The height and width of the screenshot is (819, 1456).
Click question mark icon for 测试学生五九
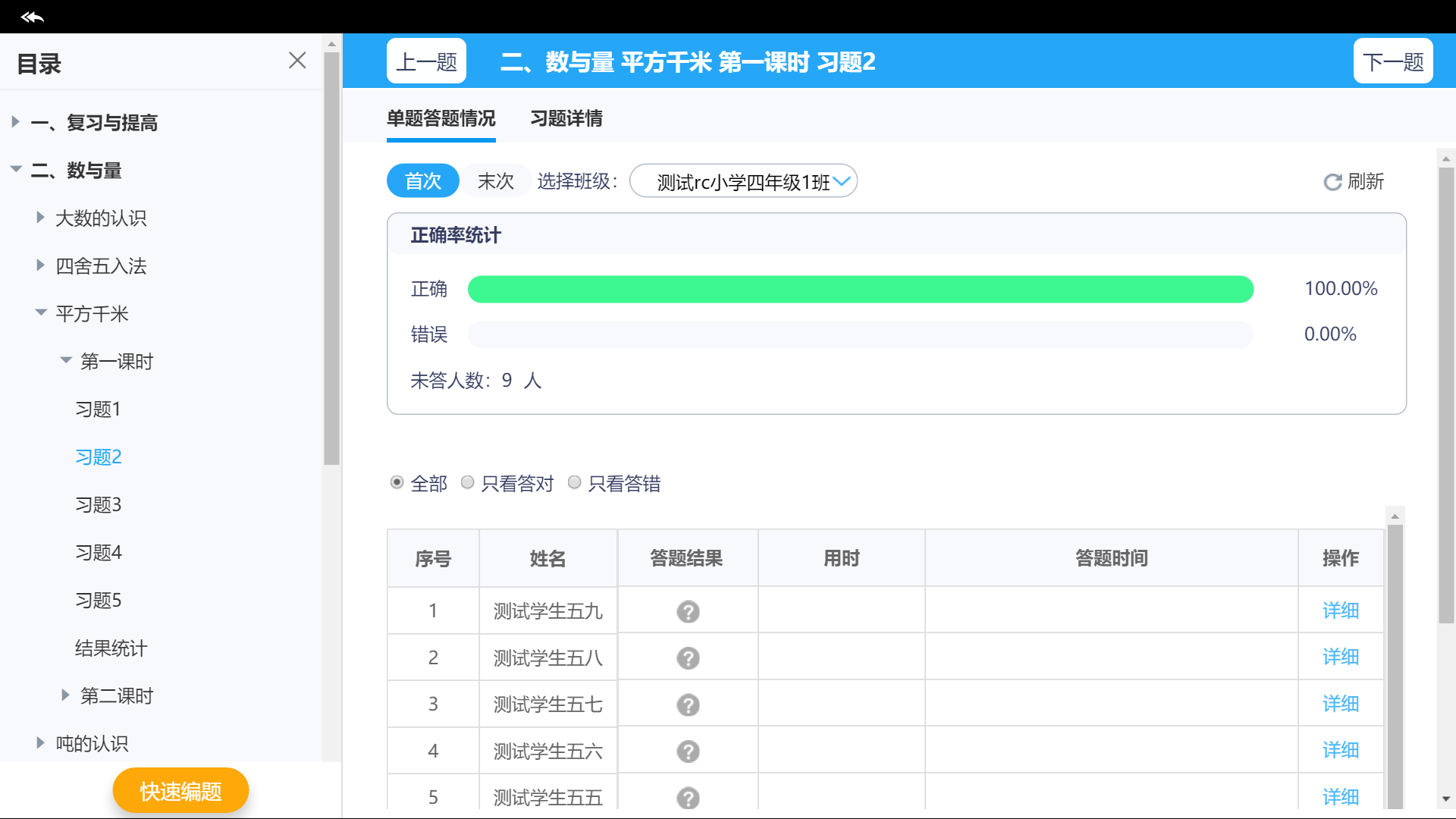pyautogui.click(x=688, y=611)
